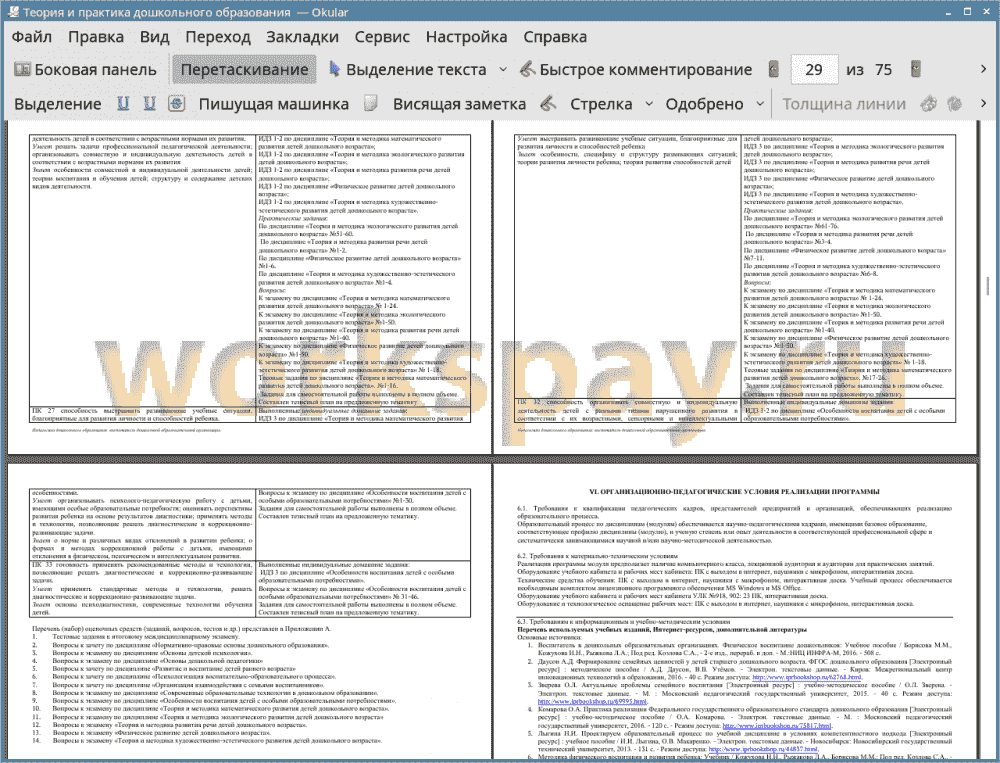Close the Okular window
The height and width of the screenshot is (763, 1000).
click(x=985, y=11)
